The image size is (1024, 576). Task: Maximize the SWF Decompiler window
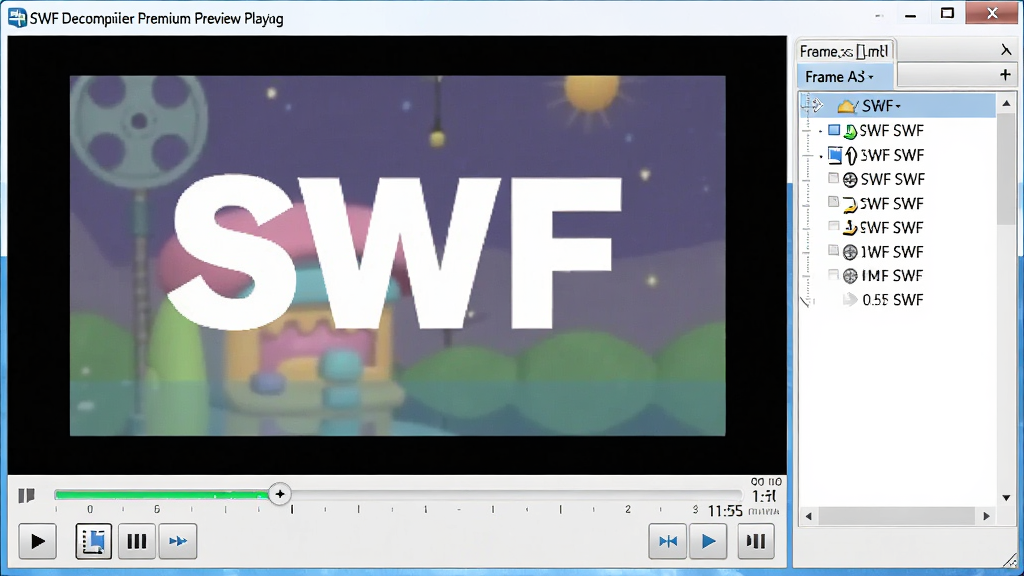tap(947, 13)
